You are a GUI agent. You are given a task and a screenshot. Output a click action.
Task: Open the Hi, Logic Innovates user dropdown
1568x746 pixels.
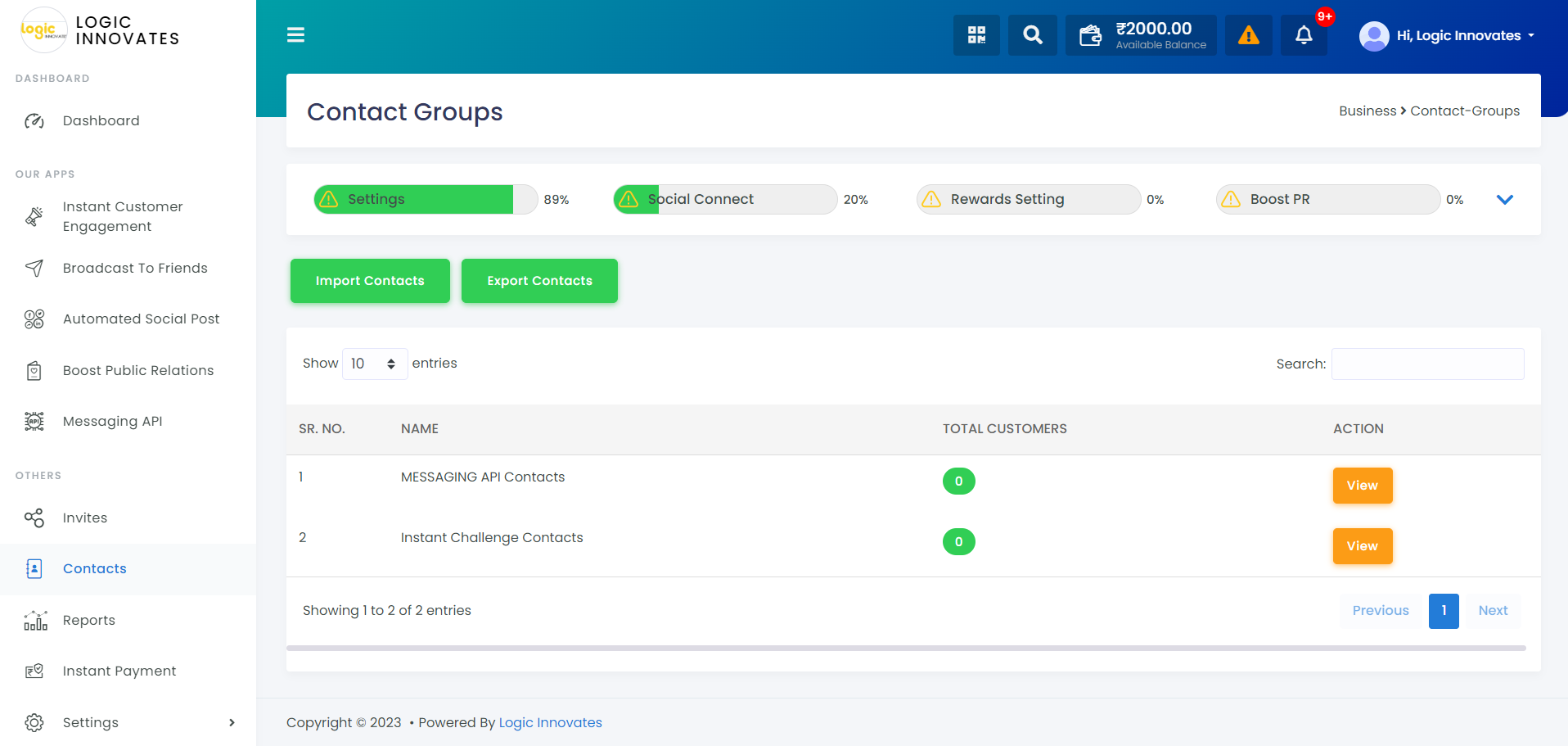[1447, 36]
